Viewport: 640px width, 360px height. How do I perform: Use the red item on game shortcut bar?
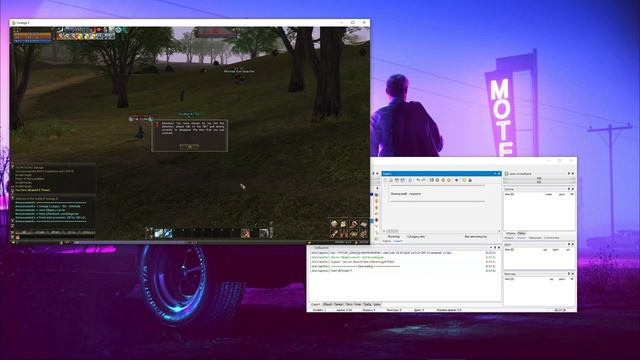(x=245, y=233)
